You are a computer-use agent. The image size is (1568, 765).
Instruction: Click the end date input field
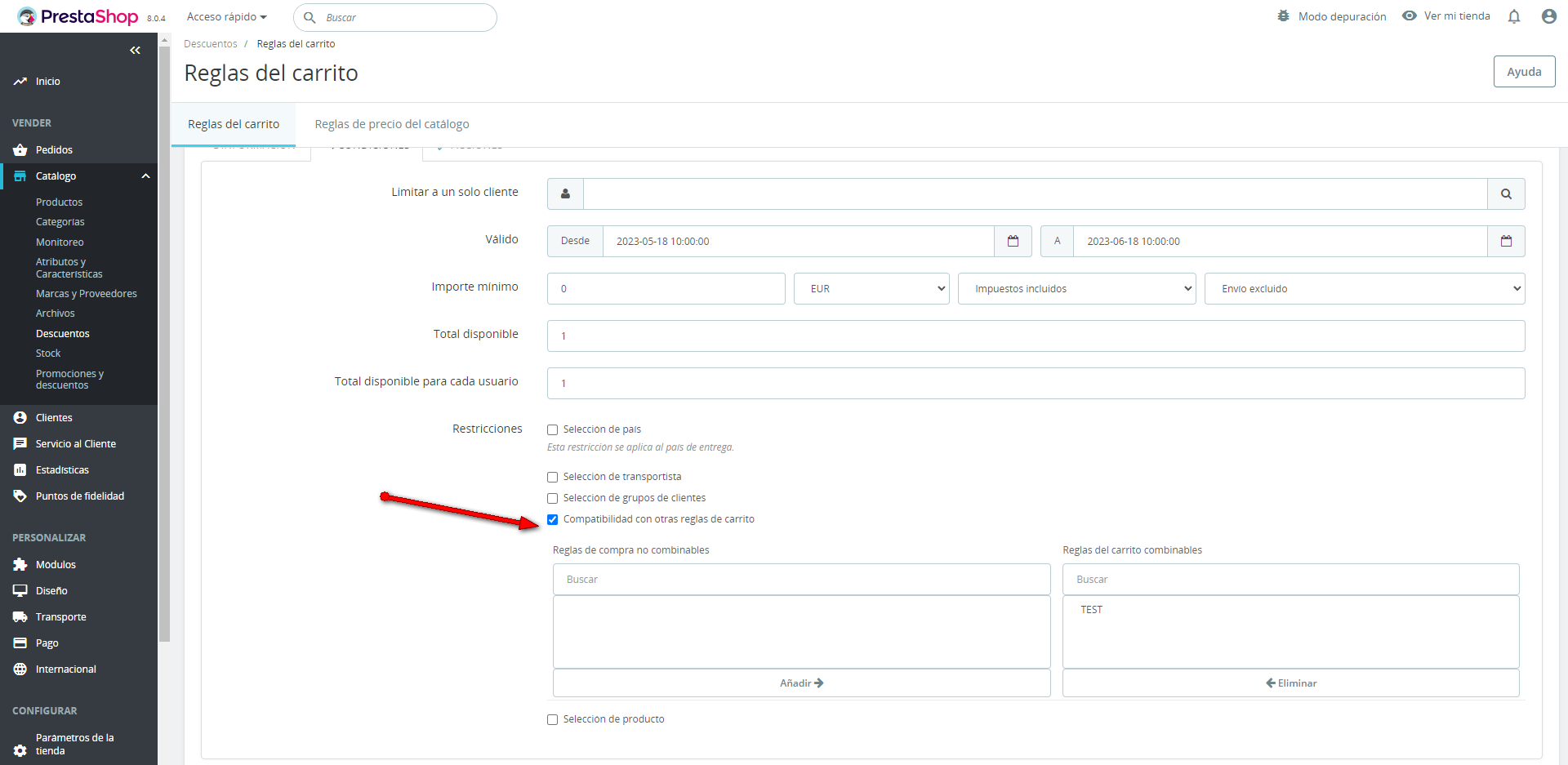(1280, 242)
